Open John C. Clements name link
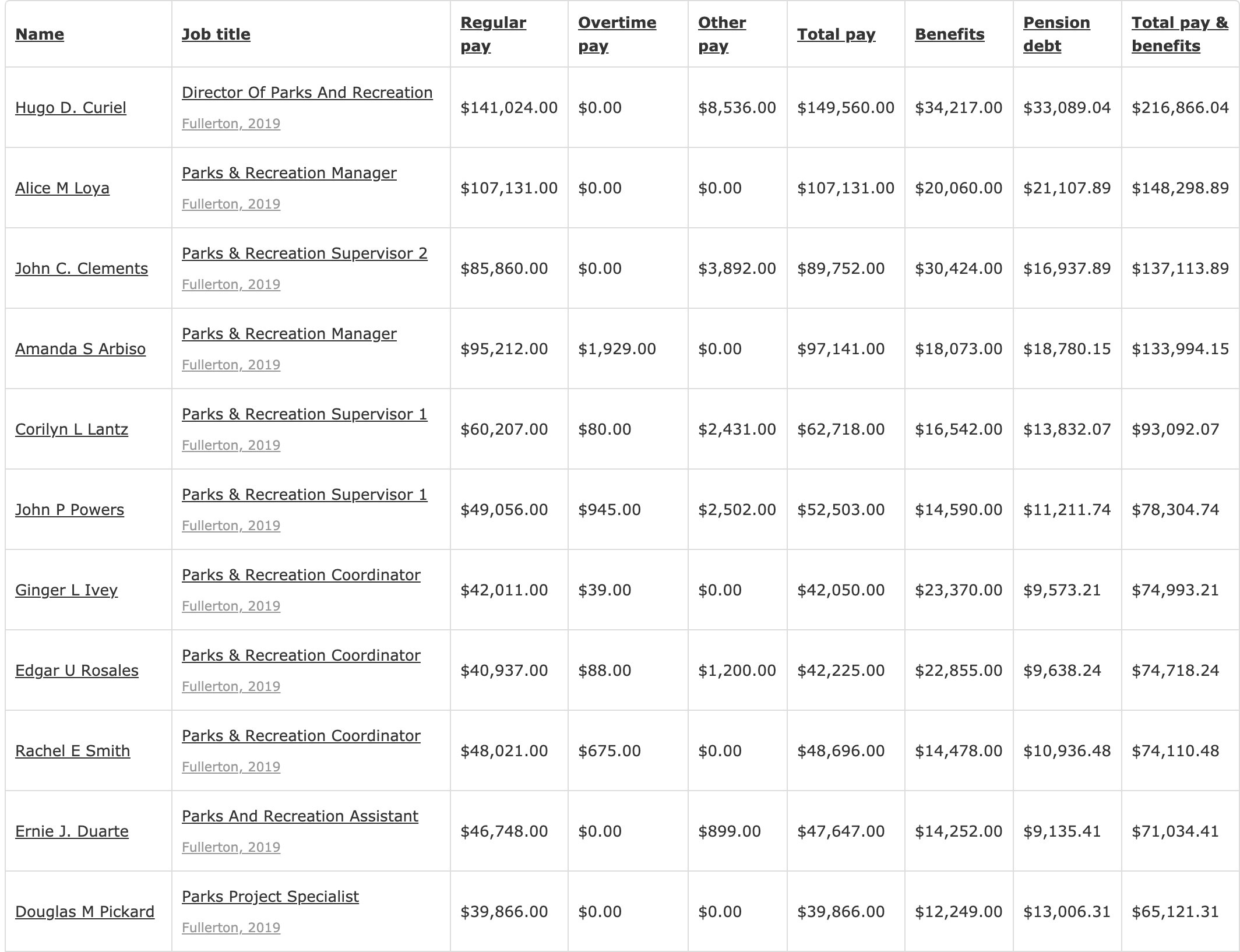This screenshot has height=952, width=1240. 82,269
